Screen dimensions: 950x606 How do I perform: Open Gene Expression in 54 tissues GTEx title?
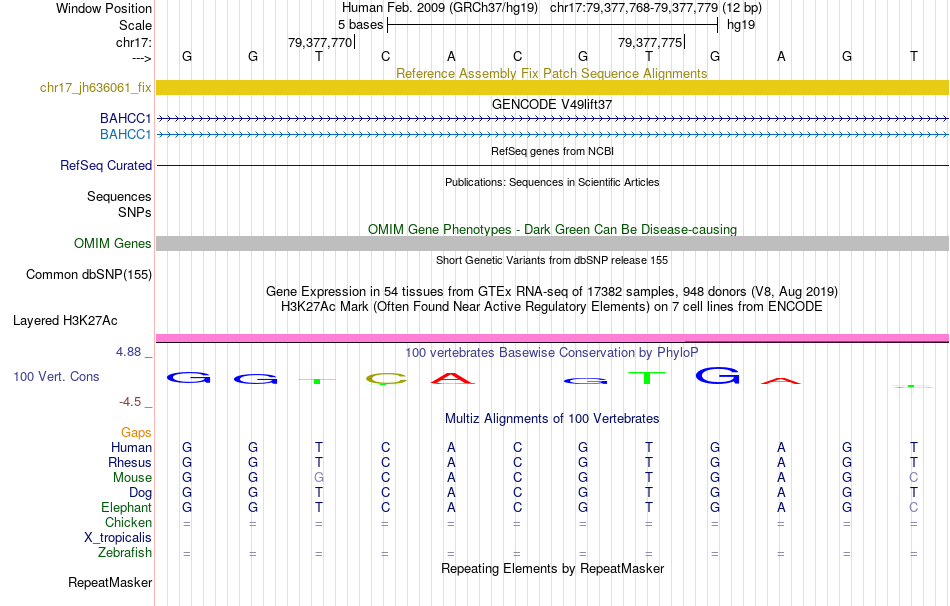pyautogui.click(x=552, y=291)
